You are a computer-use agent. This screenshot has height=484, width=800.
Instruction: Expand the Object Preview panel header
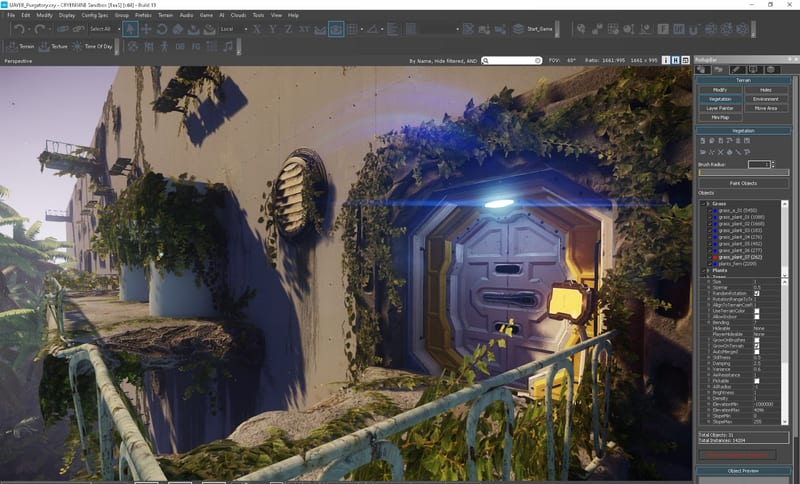(743, 471)
